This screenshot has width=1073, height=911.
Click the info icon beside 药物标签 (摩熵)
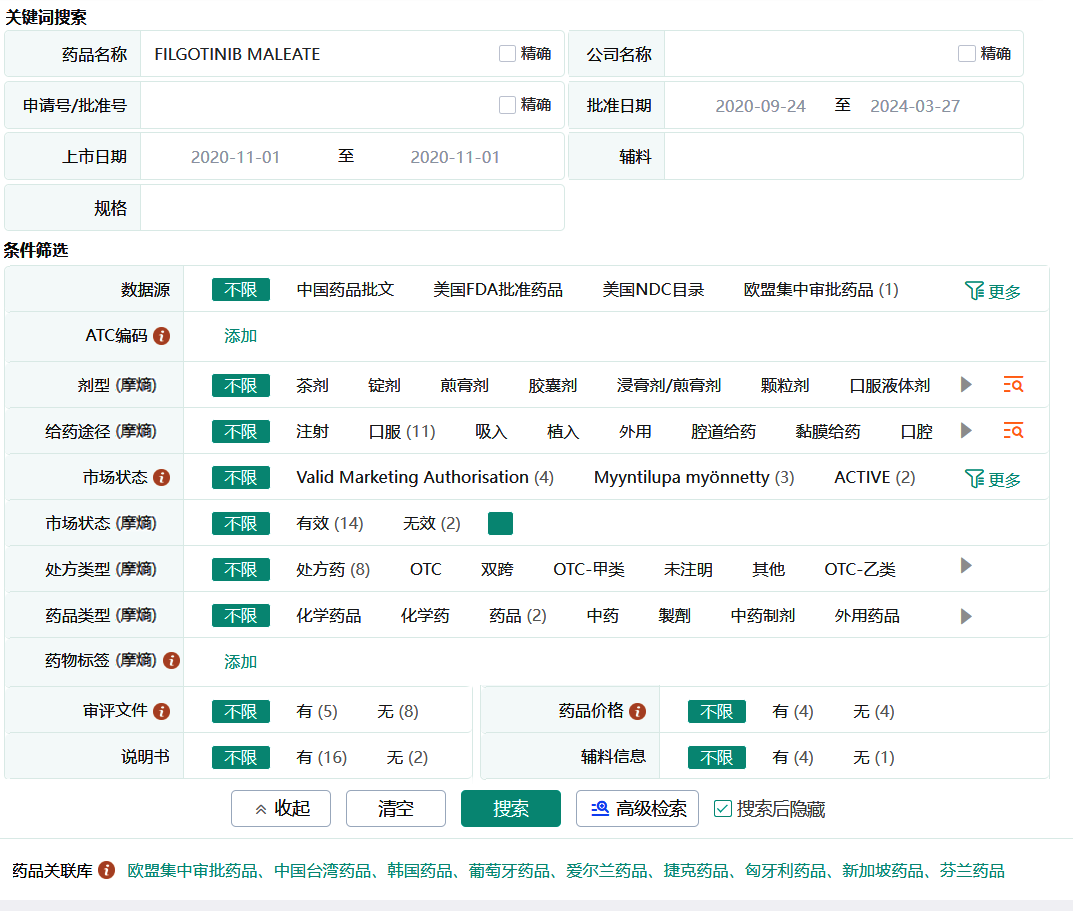tap(171, 661)
